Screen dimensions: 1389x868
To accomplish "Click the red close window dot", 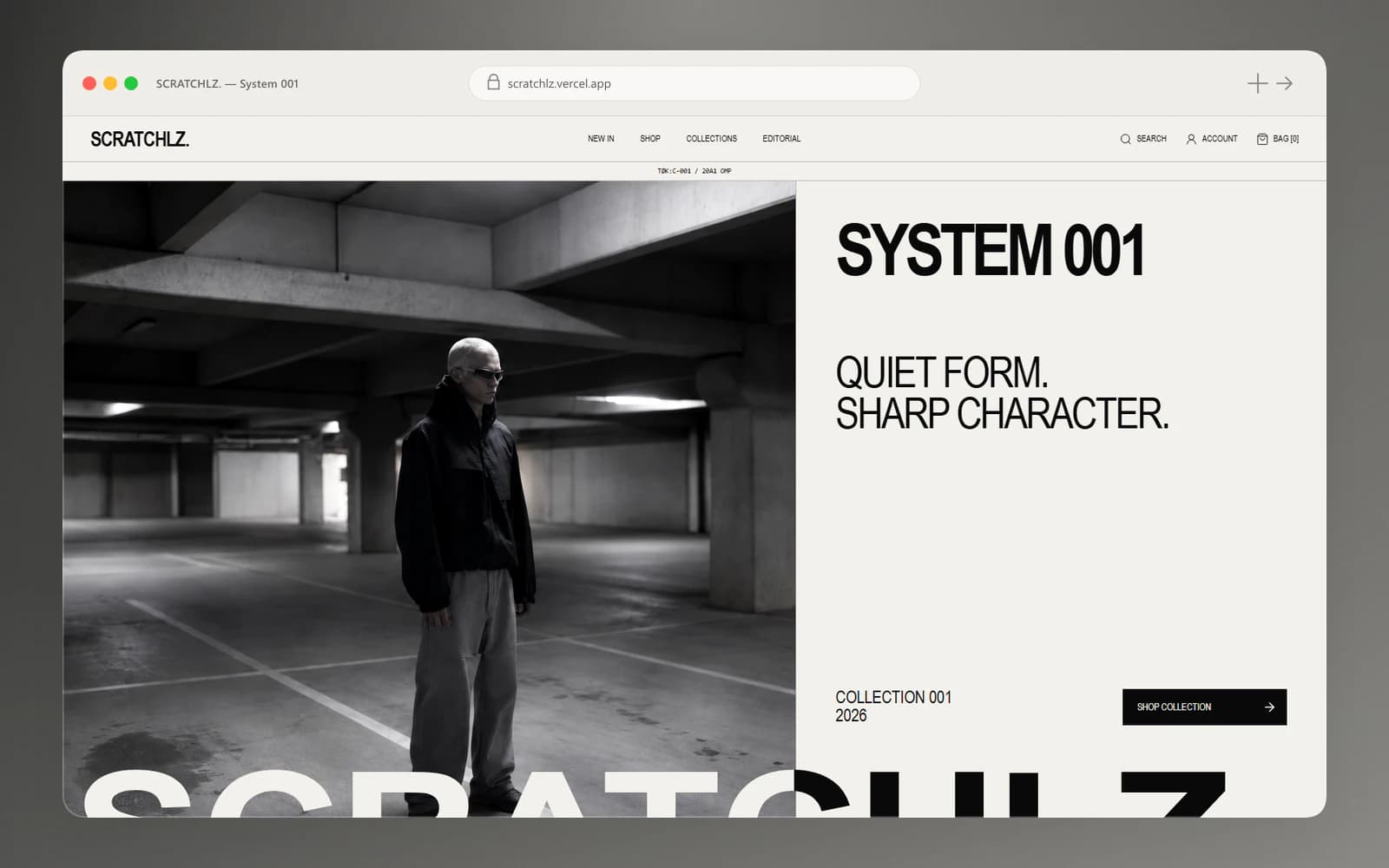I will pos(89,83).
